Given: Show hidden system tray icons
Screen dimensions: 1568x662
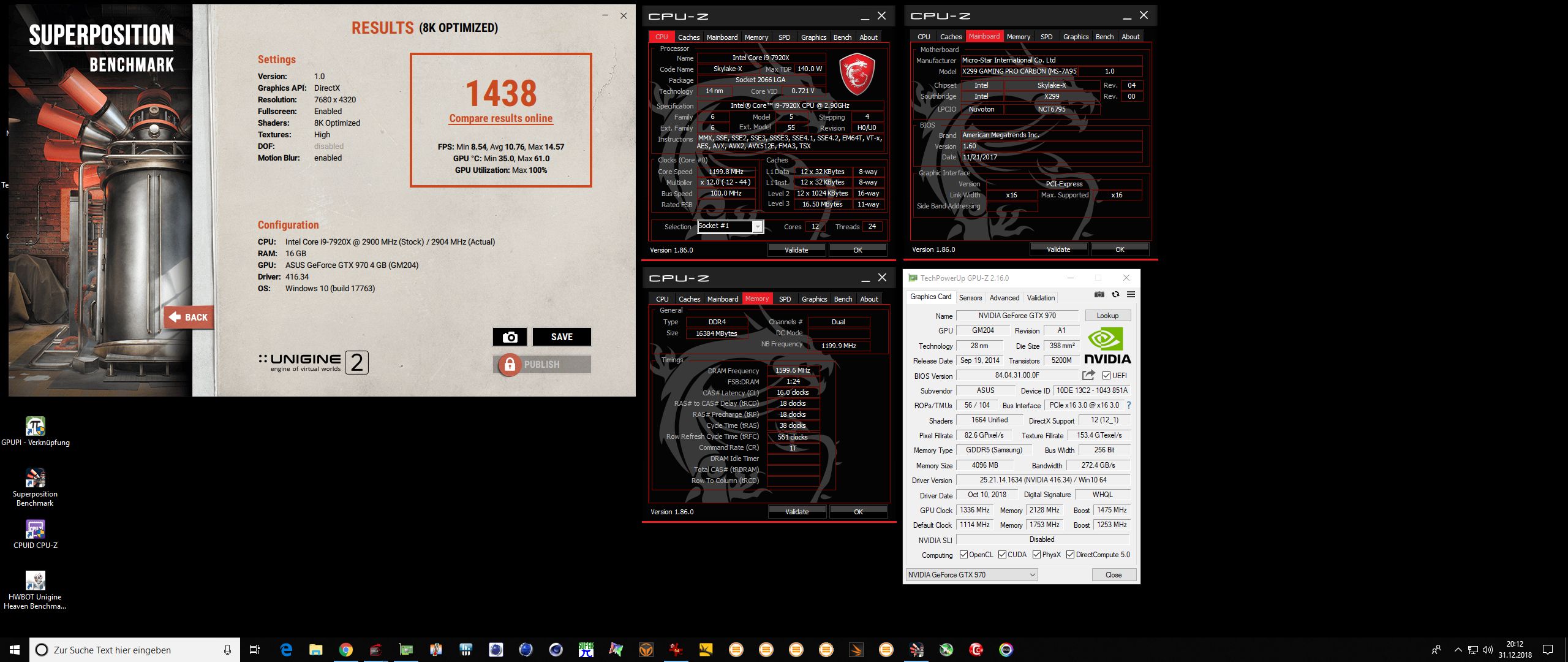Looking at the screenshot, I should 1458,650.
